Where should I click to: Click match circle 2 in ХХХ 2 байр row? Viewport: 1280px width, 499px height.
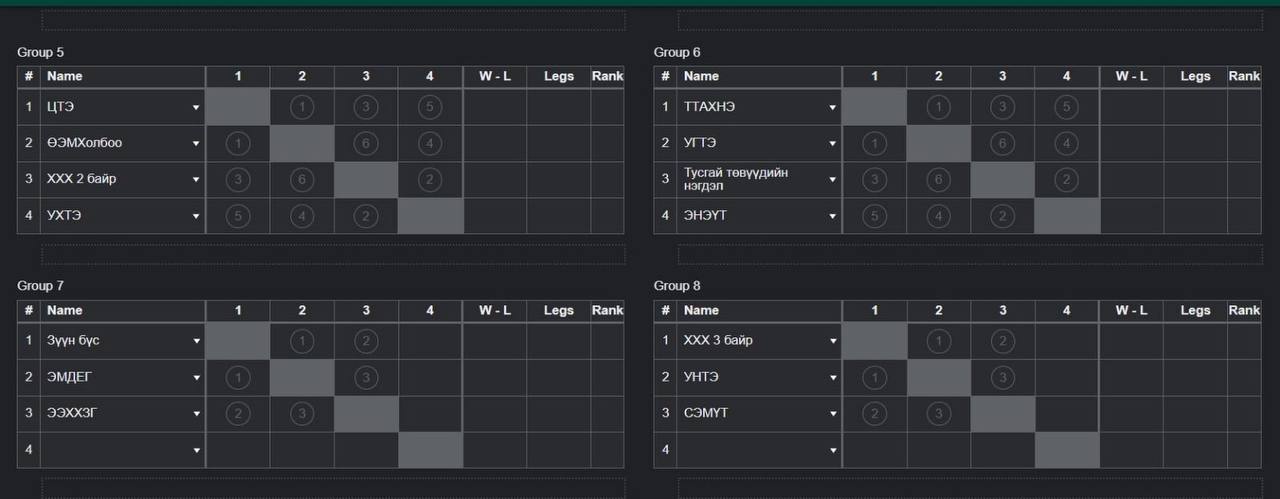(x=430, y=180)
